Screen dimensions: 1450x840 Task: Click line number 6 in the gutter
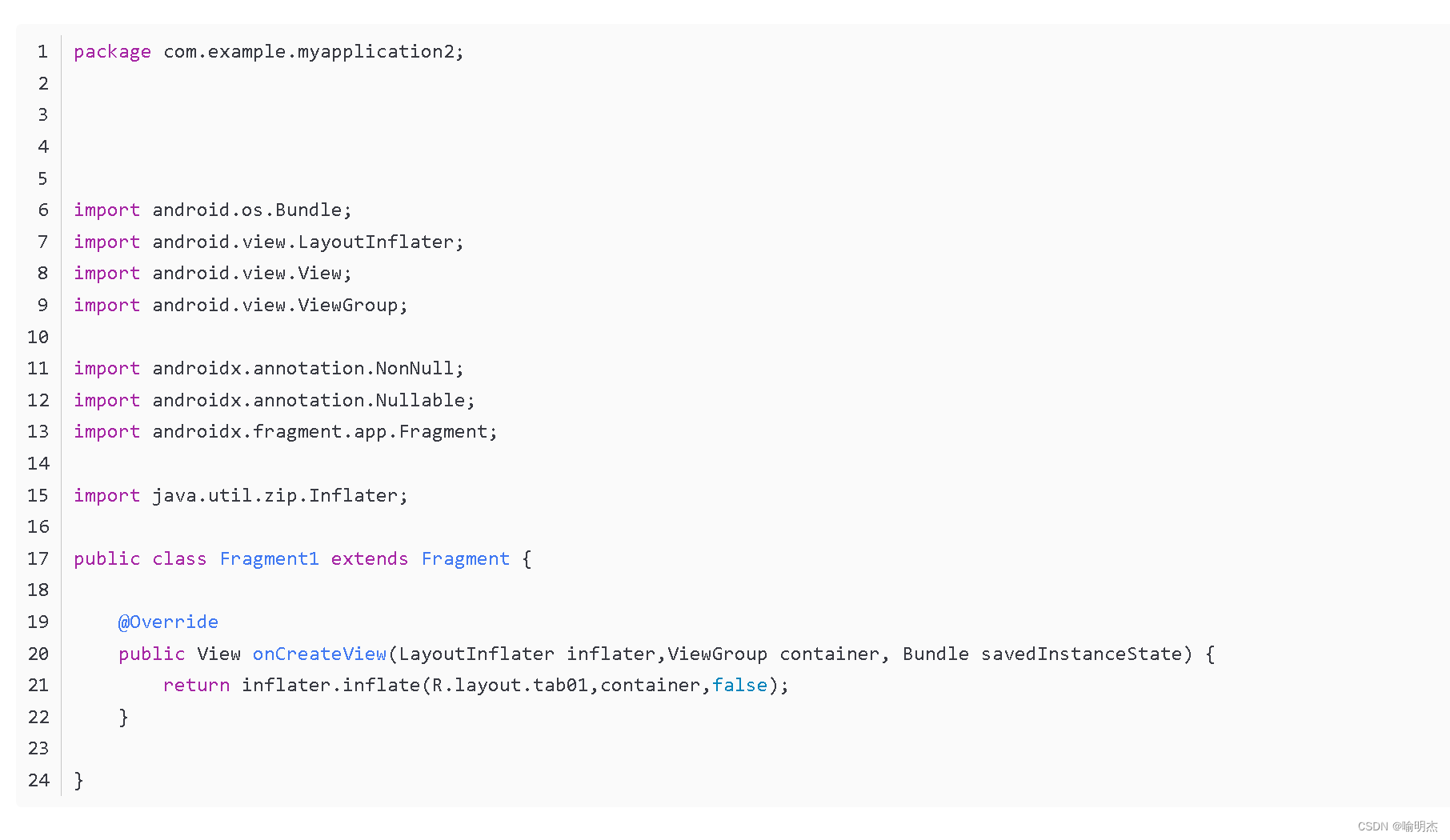point(43,210)
